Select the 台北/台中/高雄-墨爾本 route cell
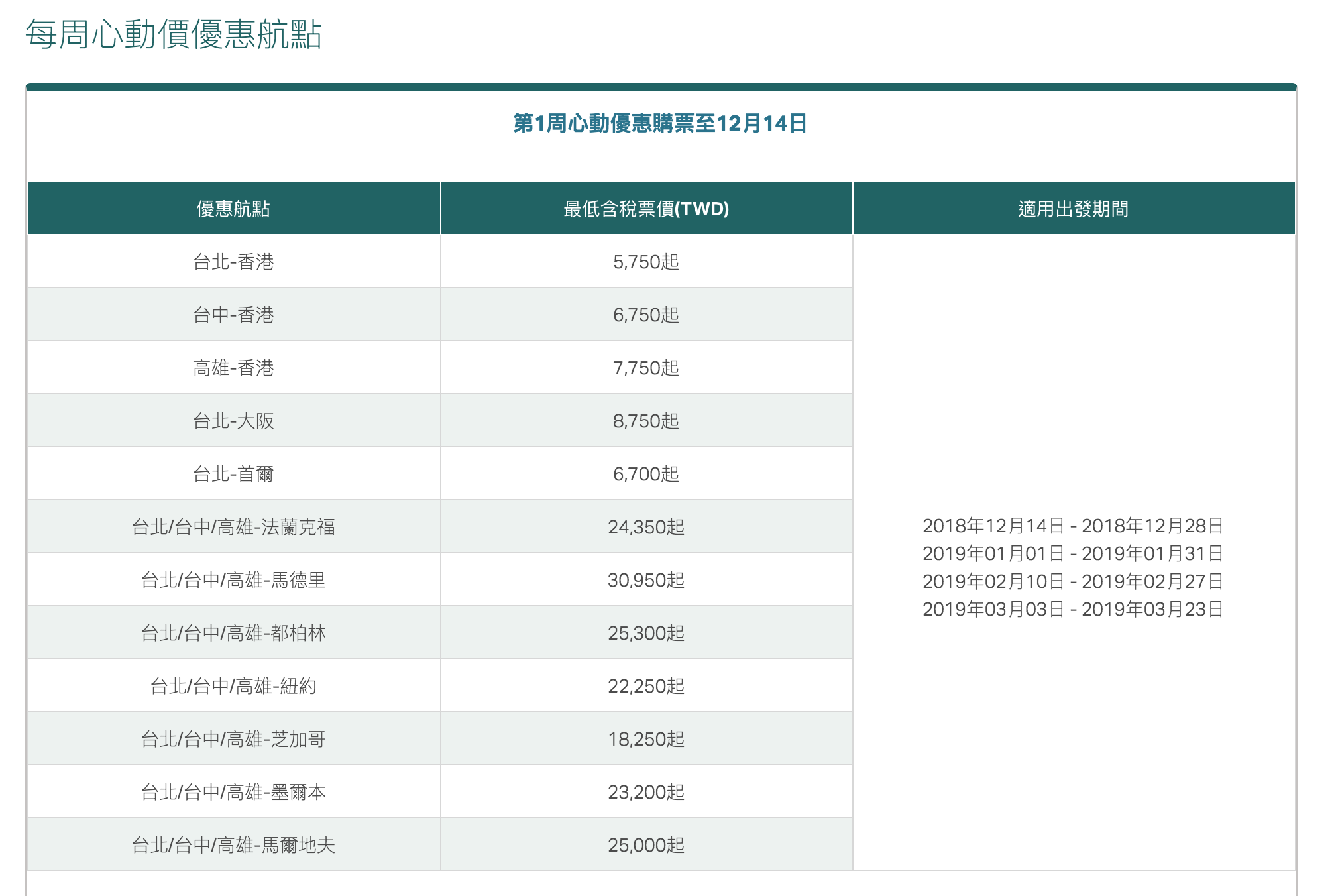 coord(233,792)
